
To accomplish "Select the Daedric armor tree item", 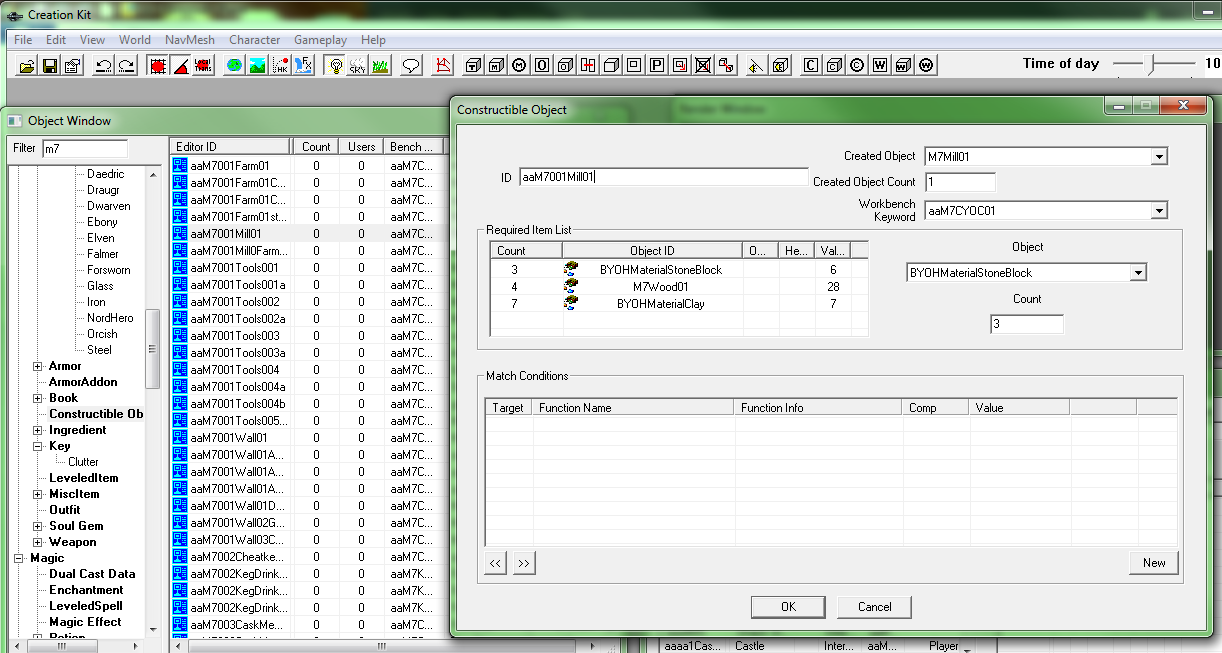I will click(106, 174).
